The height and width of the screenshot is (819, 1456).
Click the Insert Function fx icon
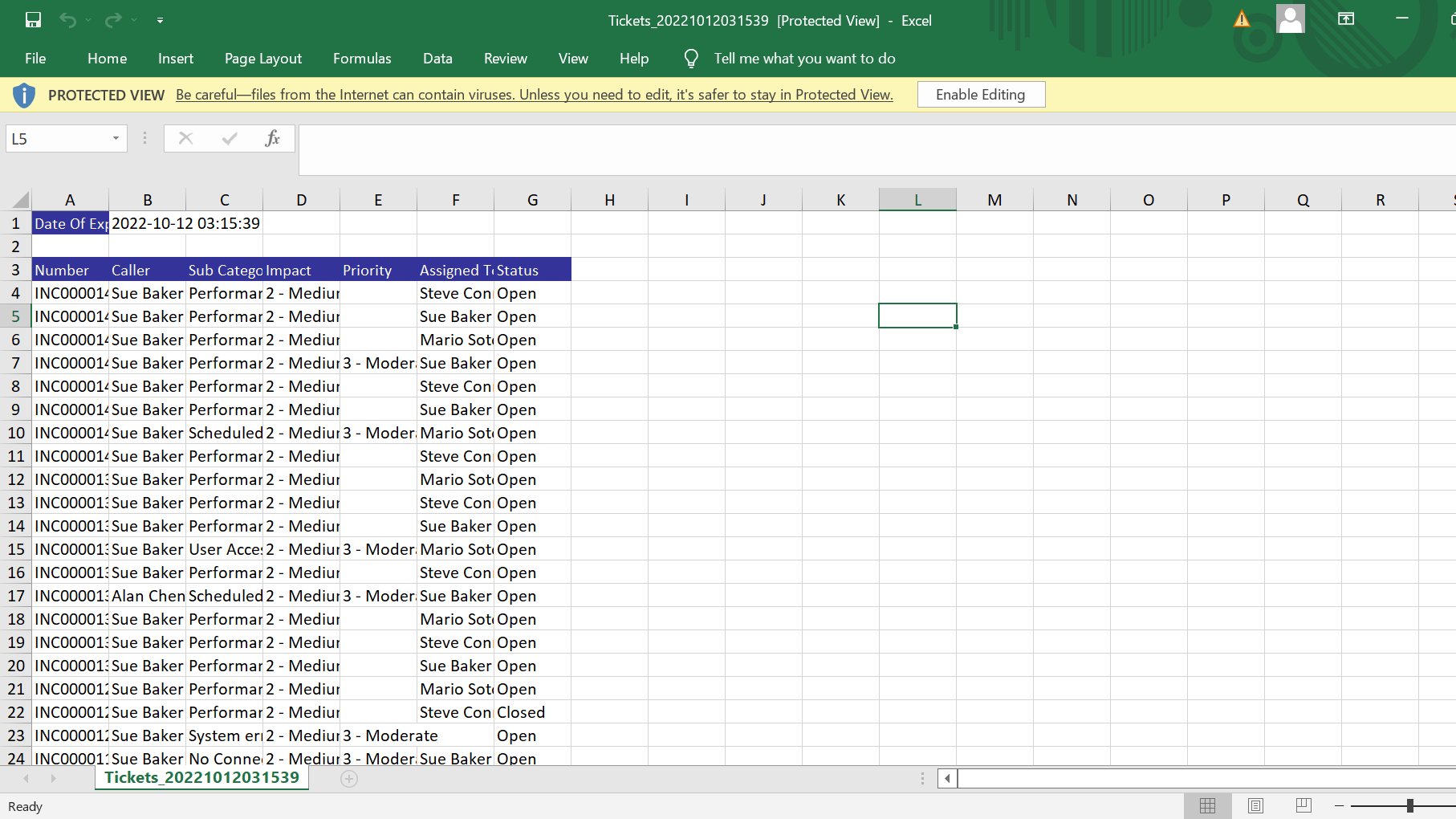(272, 138)
